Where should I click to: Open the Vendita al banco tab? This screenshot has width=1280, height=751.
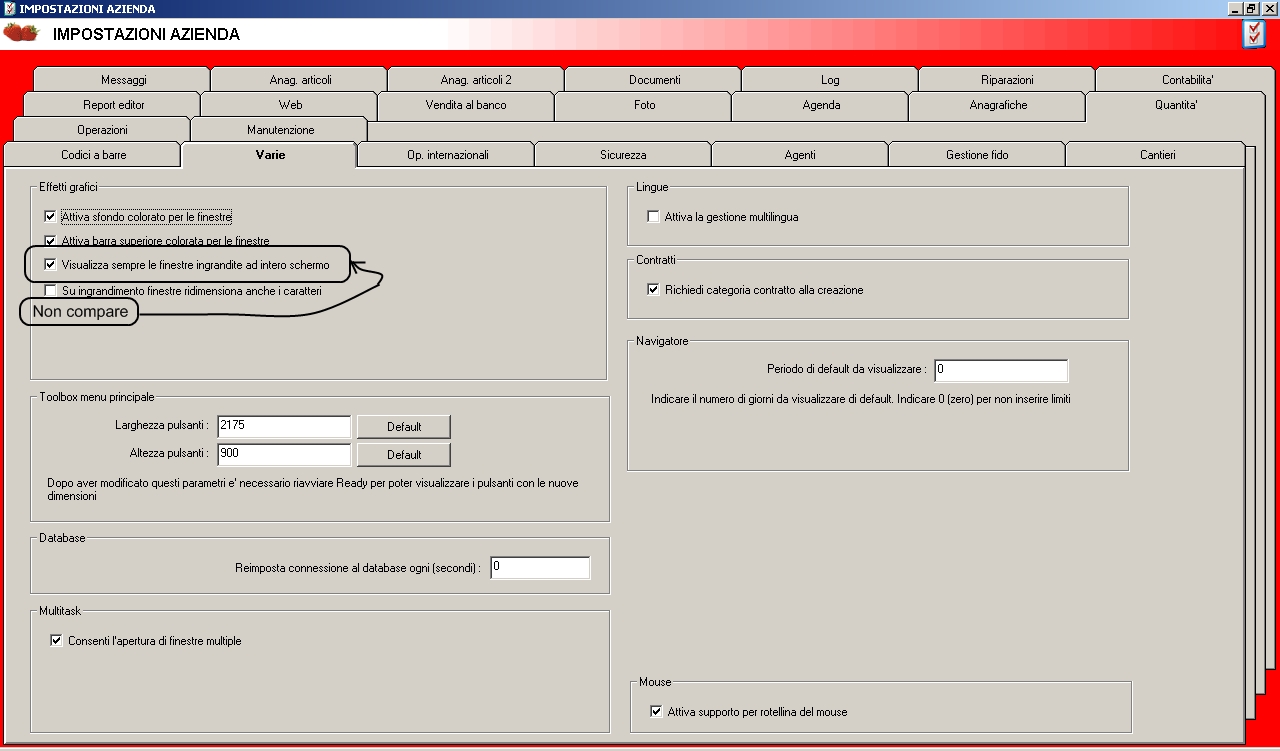pyautogui.click(x=466, y=105)
